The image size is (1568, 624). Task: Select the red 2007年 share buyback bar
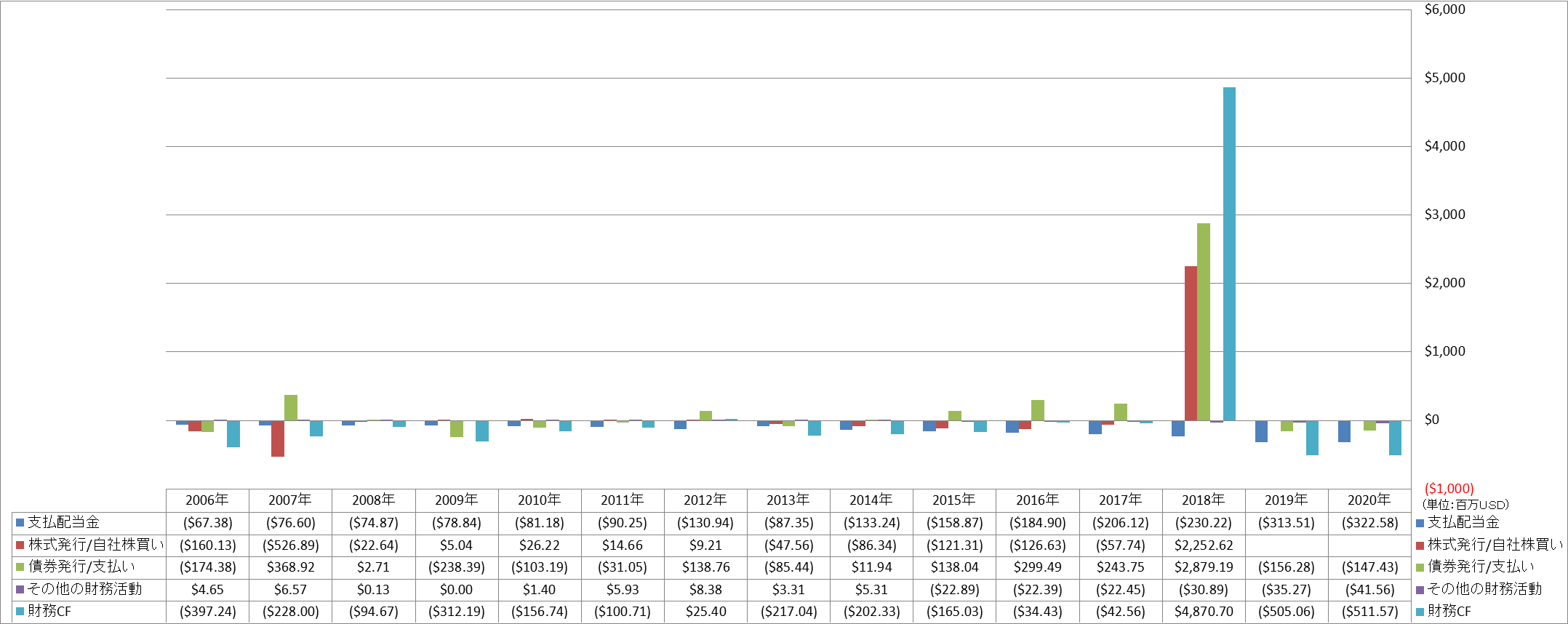pos(278,439)
